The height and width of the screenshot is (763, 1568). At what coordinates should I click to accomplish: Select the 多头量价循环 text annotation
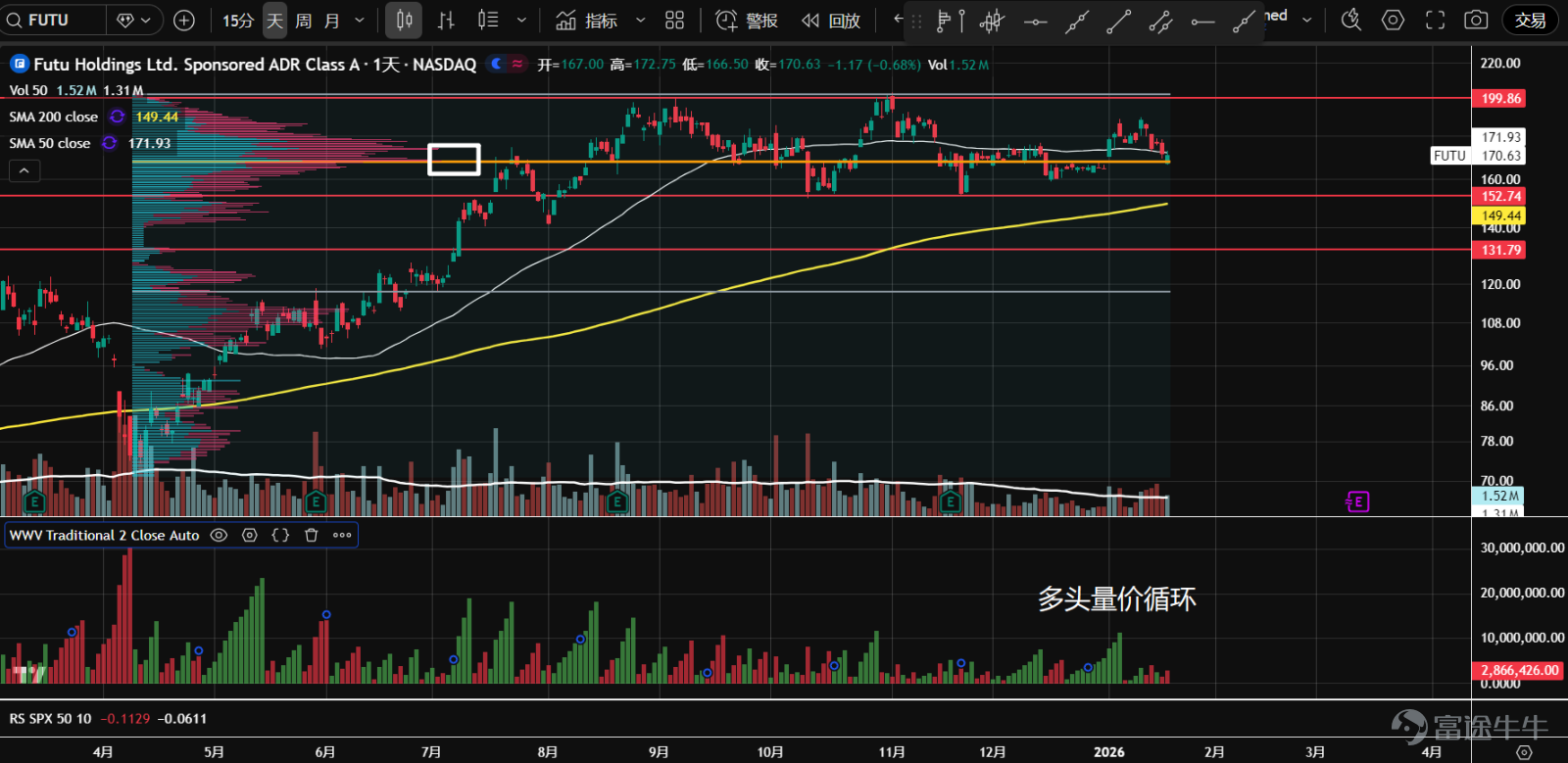point(1117,598)
